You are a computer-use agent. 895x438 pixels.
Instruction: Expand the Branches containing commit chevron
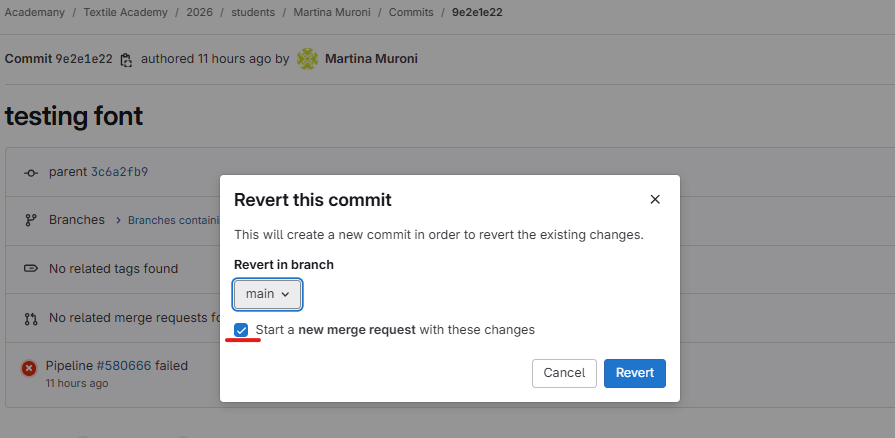(x=117, y=221)
